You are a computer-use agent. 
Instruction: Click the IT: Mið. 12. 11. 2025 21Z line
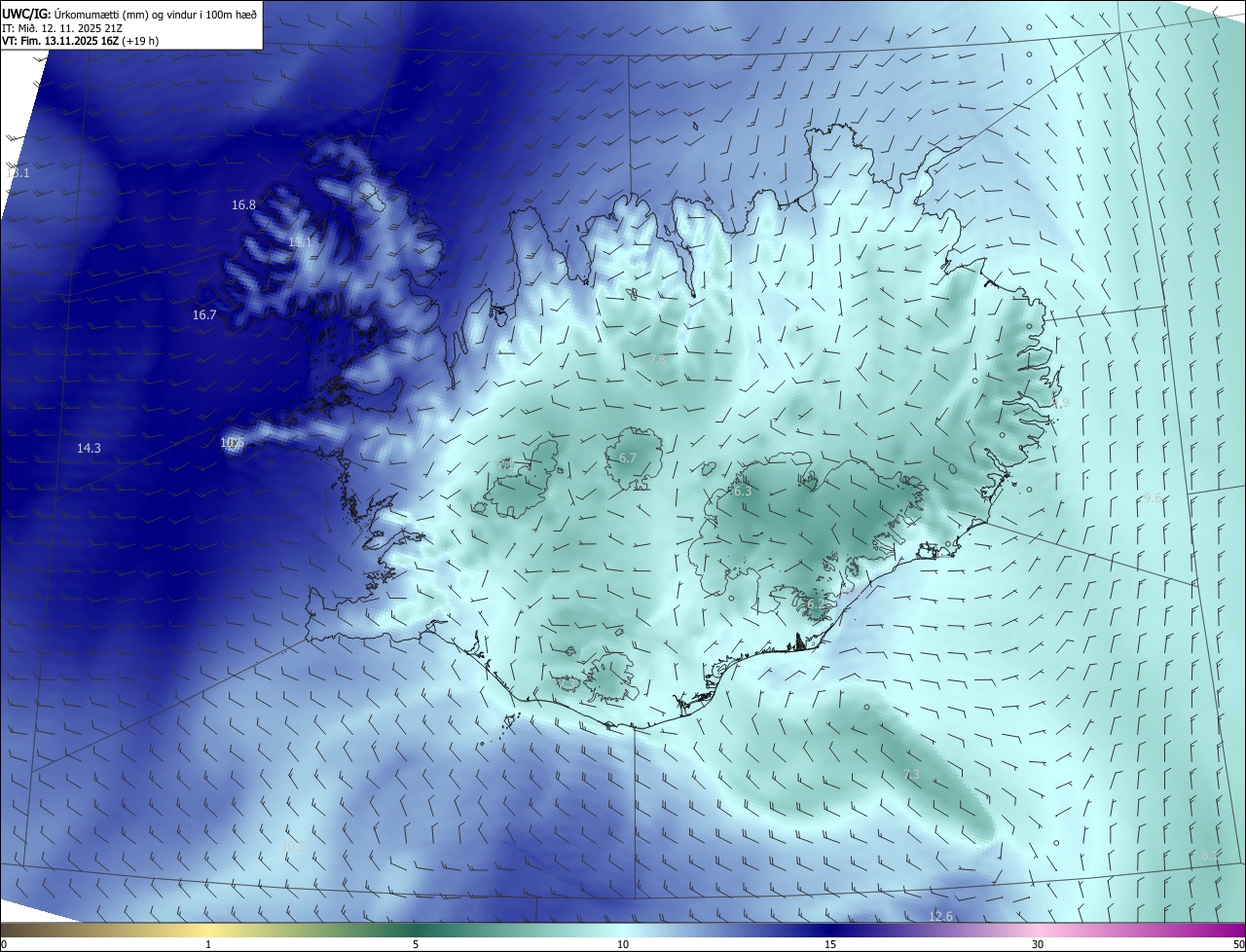[64, 28]
